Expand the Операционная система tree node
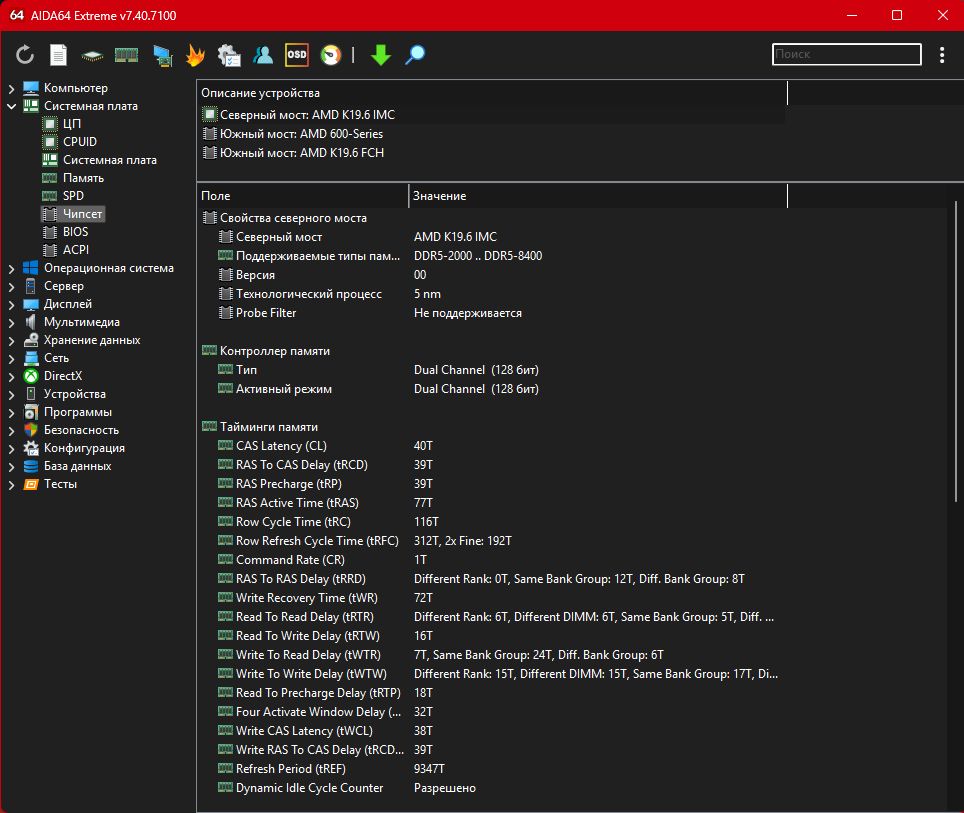The image size is (964, 813). click(11, 269)
